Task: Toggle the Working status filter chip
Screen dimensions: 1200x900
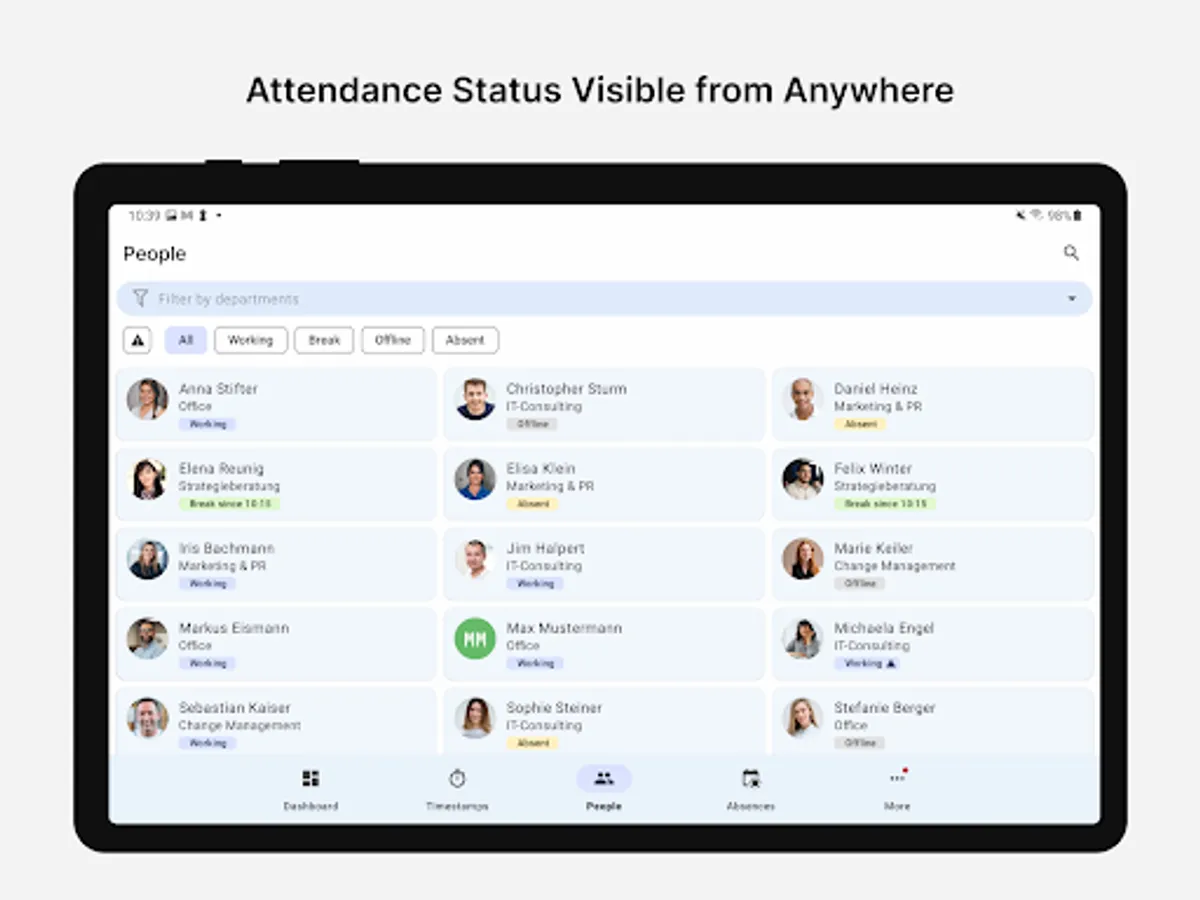Action: click(250, 340)
